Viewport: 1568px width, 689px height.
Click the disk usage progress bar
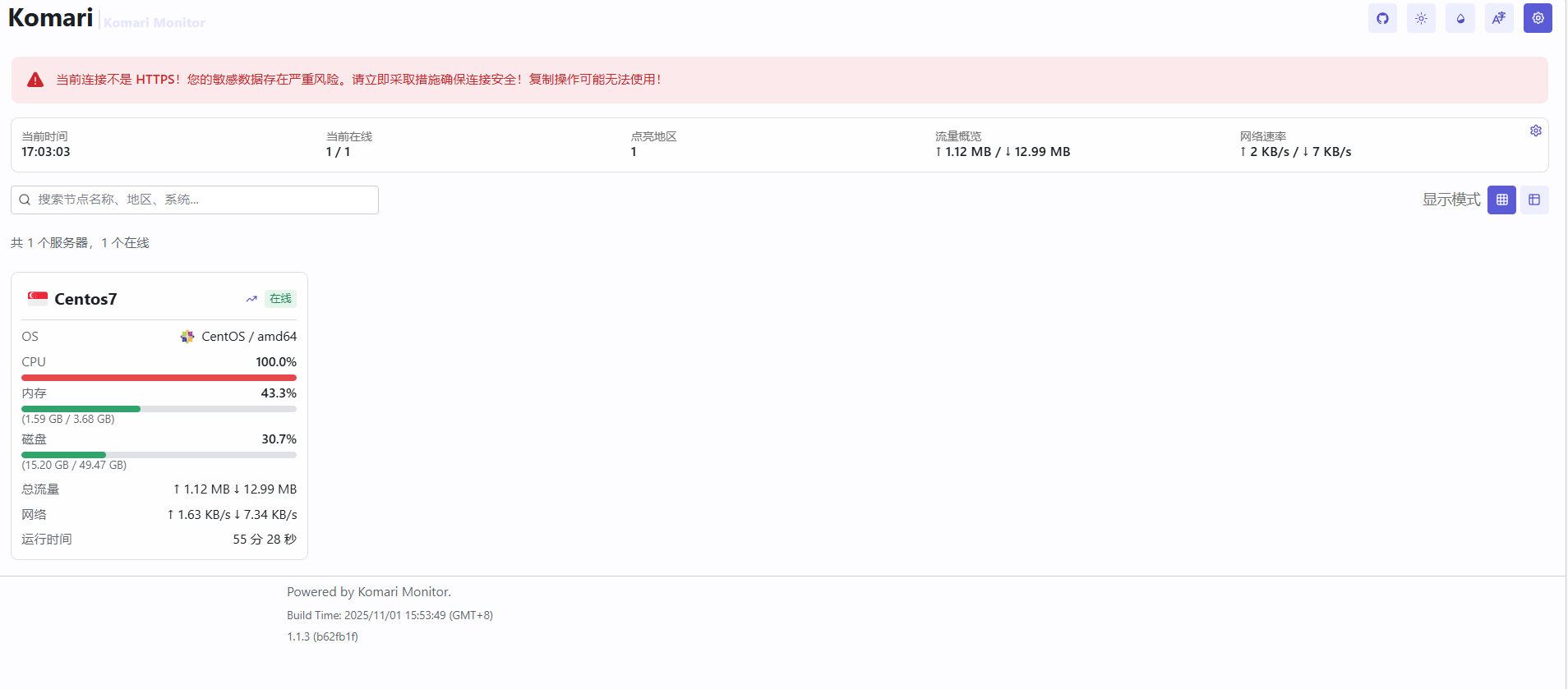pyautogui.click(x=159, y=455)
